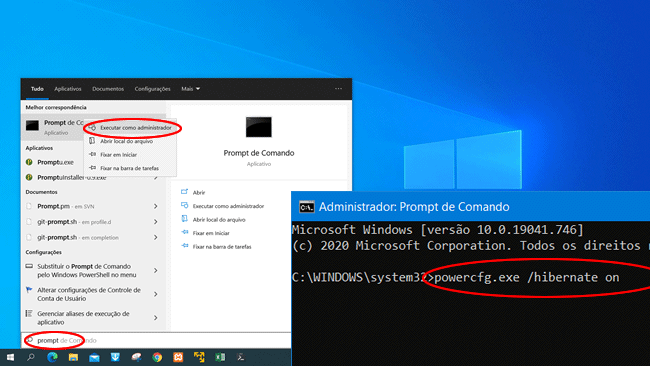
Task: Click the Prompt de Comando title in details pane
Action: pos(259,153)
